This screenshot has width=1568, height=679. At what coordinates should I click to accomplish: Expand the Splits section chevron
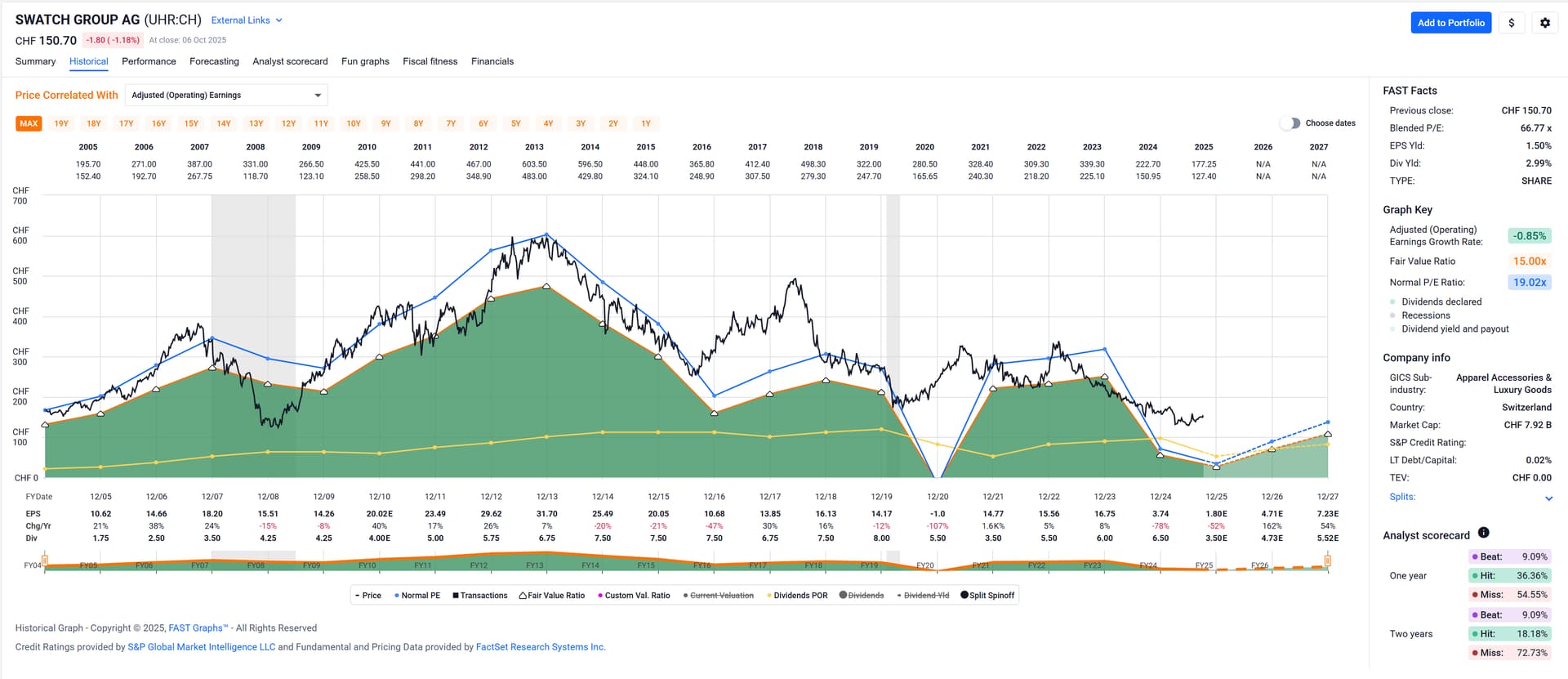(x=1548, y=498)
